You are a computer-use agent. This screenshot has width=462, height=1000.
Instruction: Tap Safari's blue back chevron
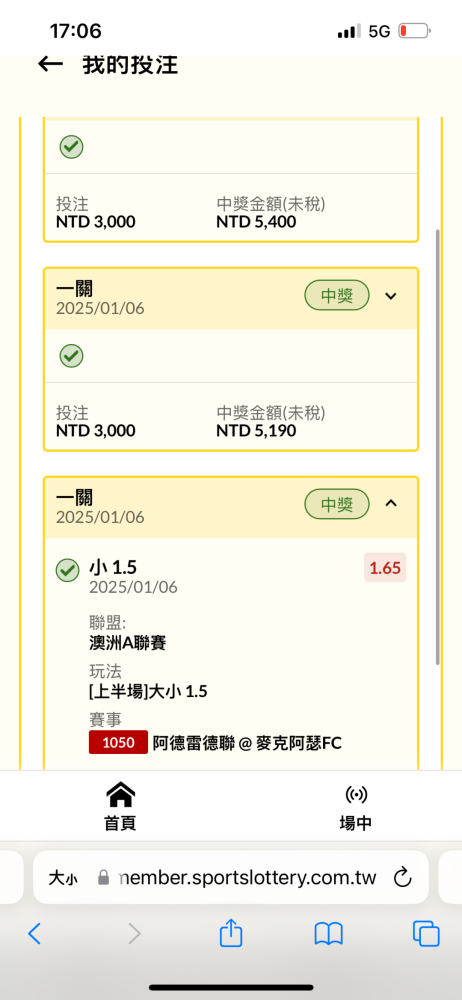click(x=34, y=934)
